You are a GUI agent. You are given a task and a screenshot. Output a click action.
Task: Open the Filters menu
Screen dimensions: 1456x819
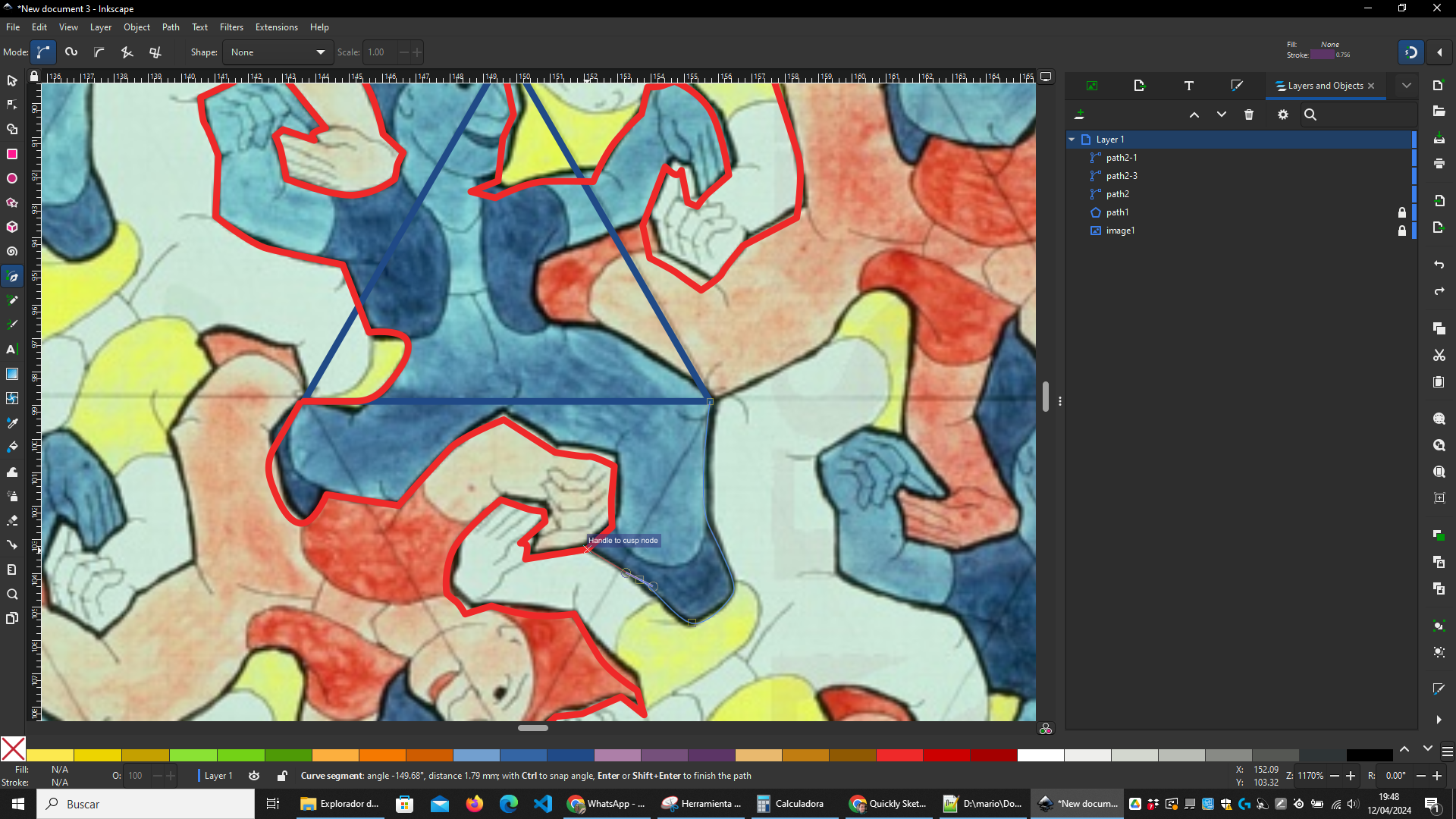(231, 27)
